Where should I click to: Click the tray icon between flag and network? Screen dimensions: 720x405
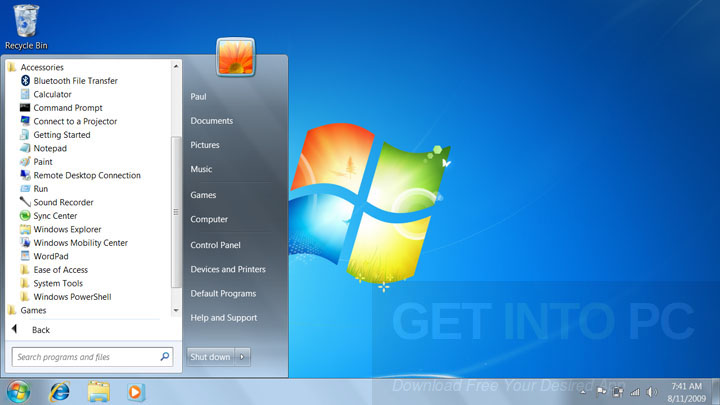click(618, 392)
